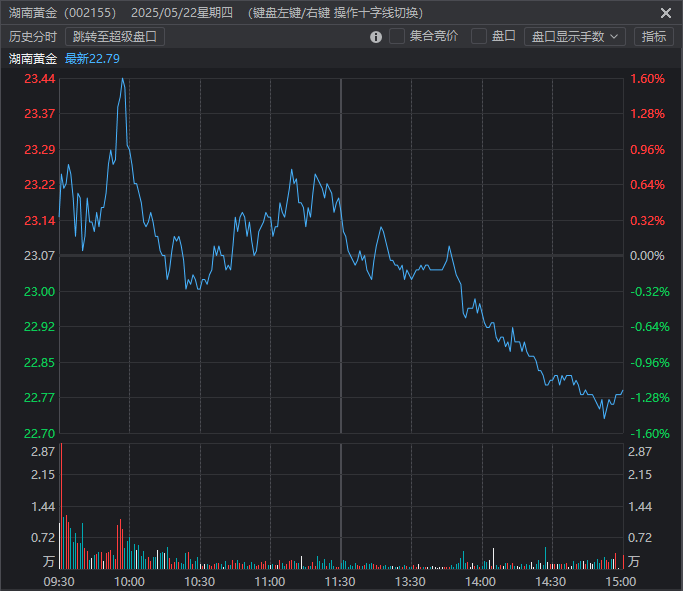Click the 23.44 top price axis label
683x591 pixels.
coord(40,79)
